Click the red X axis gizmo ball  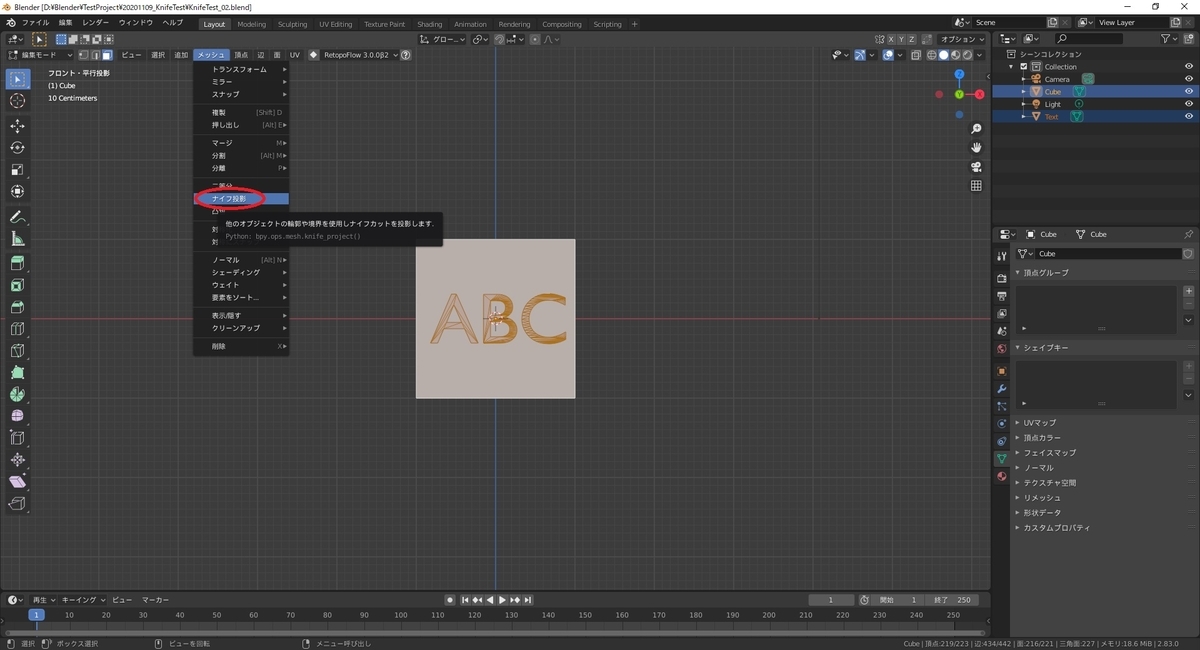980,94
